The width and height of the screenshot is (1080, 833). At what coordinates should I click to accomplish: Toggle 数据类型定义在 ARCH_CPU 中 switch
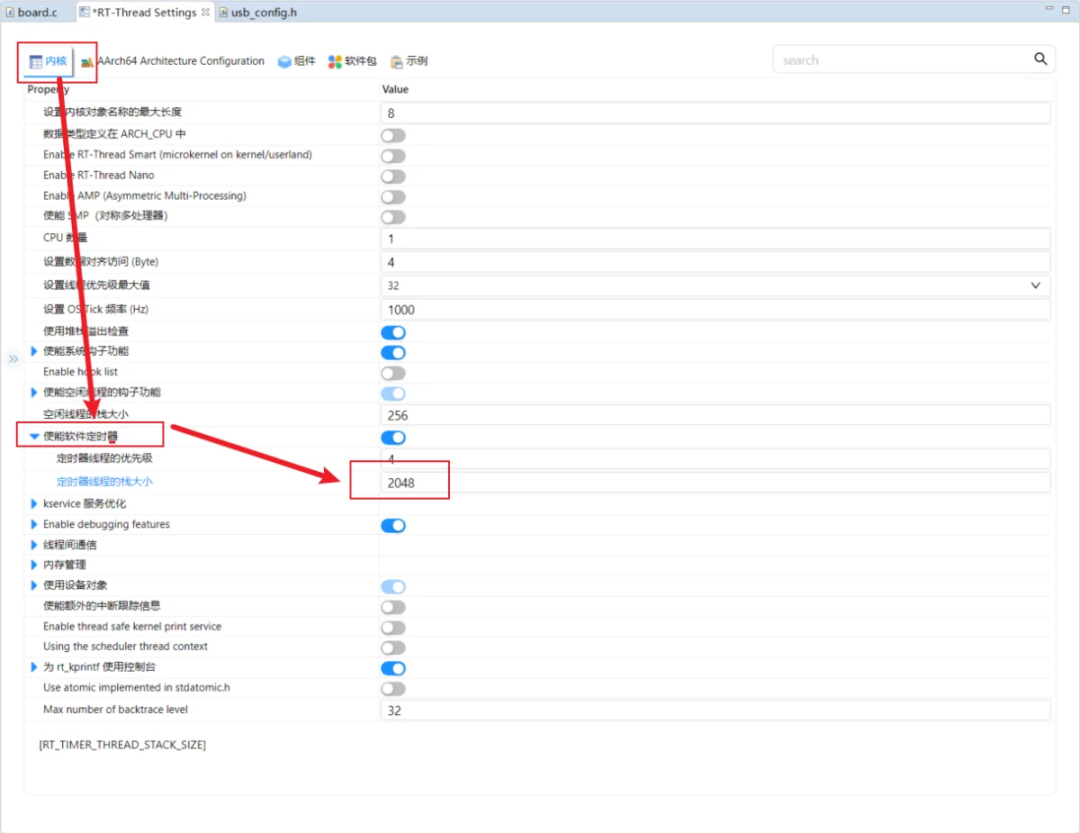393,136
